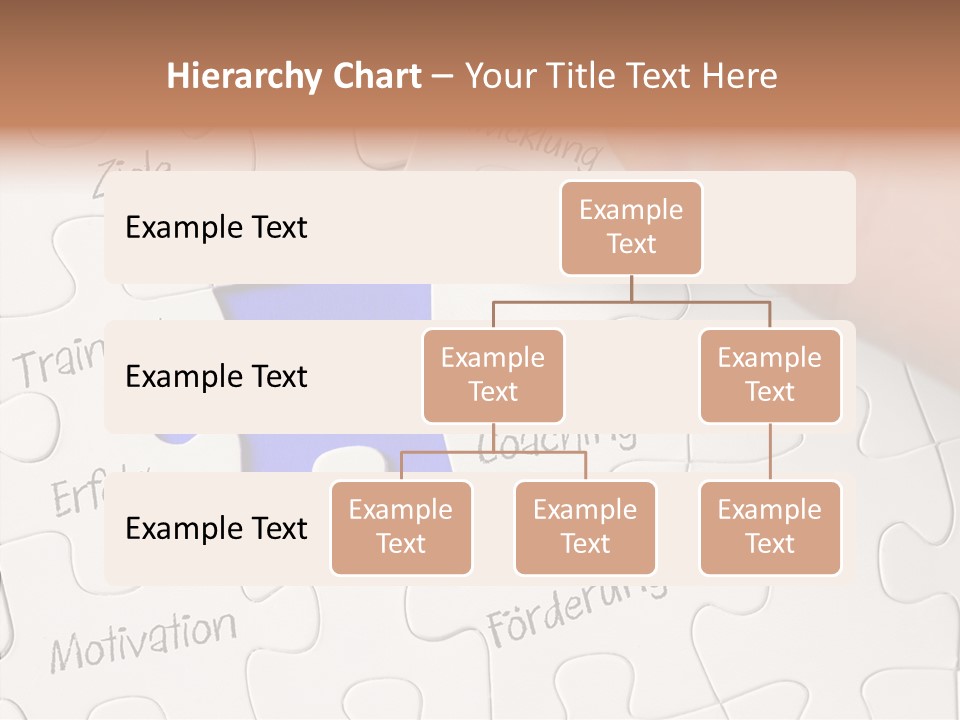Click the middle box in the bottom level

(585, 527)
